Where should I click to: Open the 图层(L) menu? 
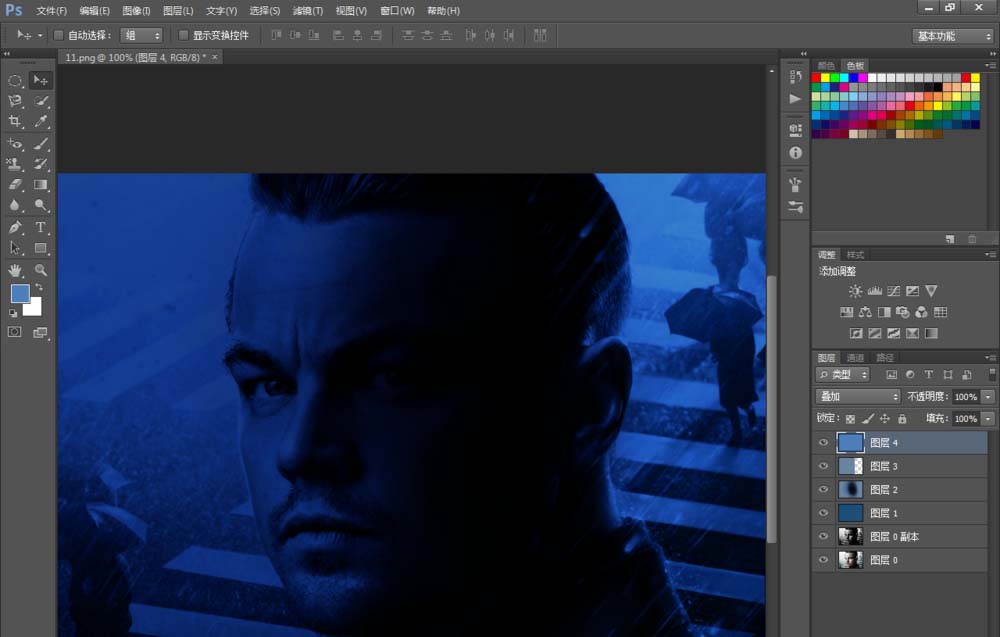(x=178, y=11)
